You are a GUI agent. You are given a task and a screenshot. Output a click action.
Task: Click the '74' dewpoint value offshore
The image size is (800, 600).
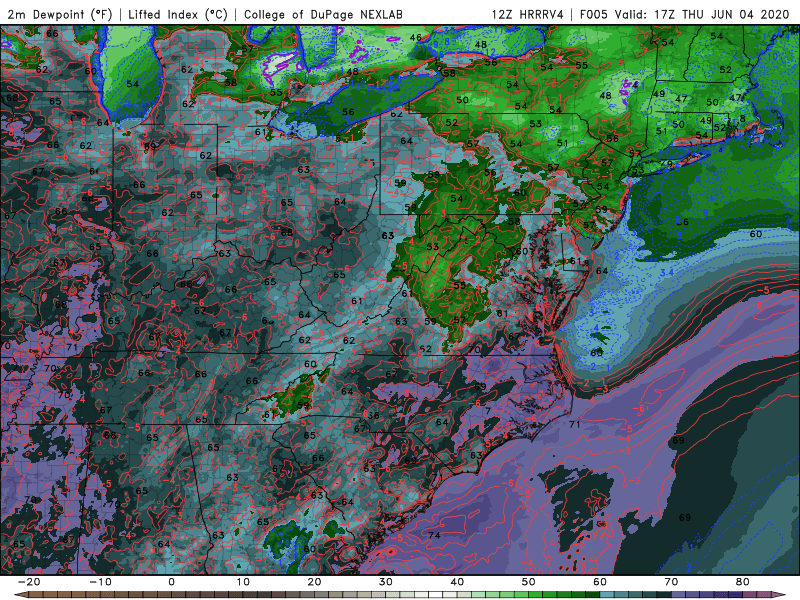[435, 535]
